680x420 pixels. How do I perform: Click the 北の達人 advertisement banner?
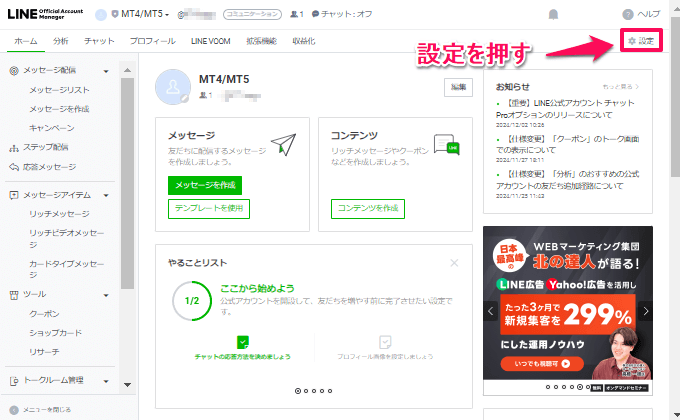point(568,303)
